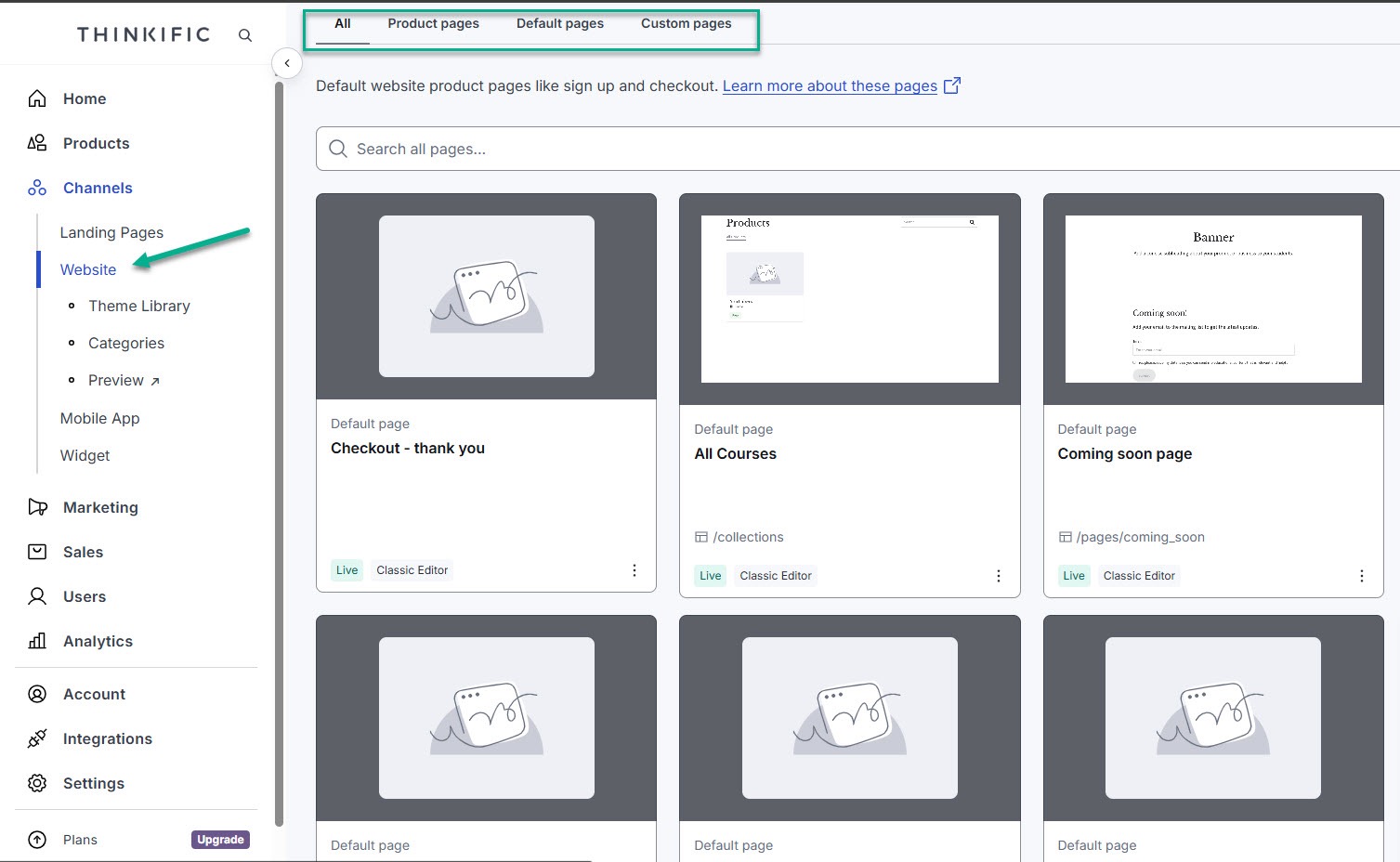Click the Products shapes icon
Screen dimensions: 1400x862
[x=37, y=143]
